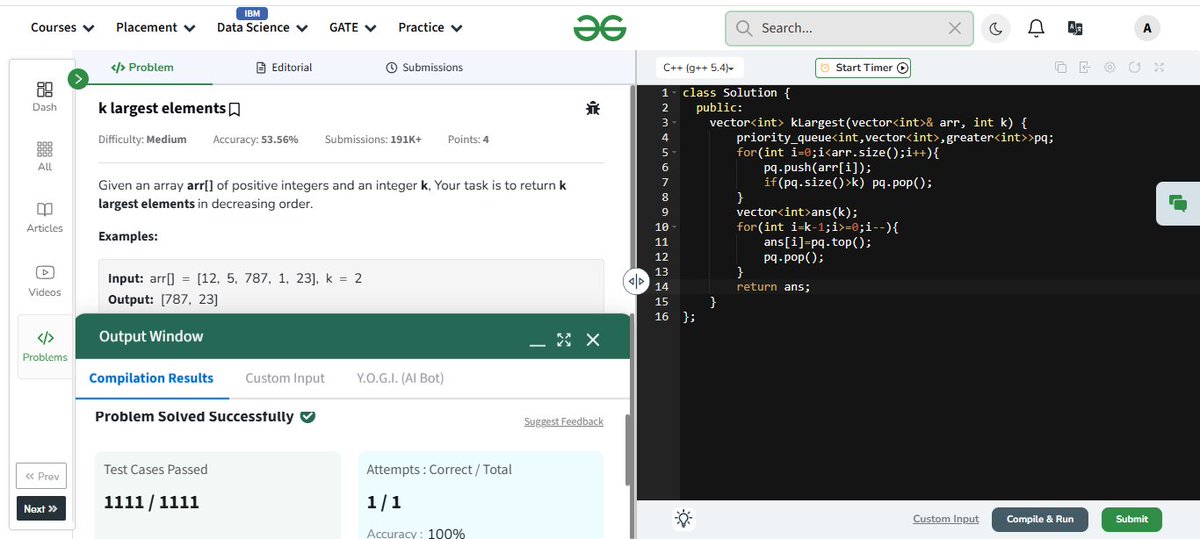1200x539 pixels.
Task: Open the GeeksforGeeks logo home link
Action: click(600, 29)
